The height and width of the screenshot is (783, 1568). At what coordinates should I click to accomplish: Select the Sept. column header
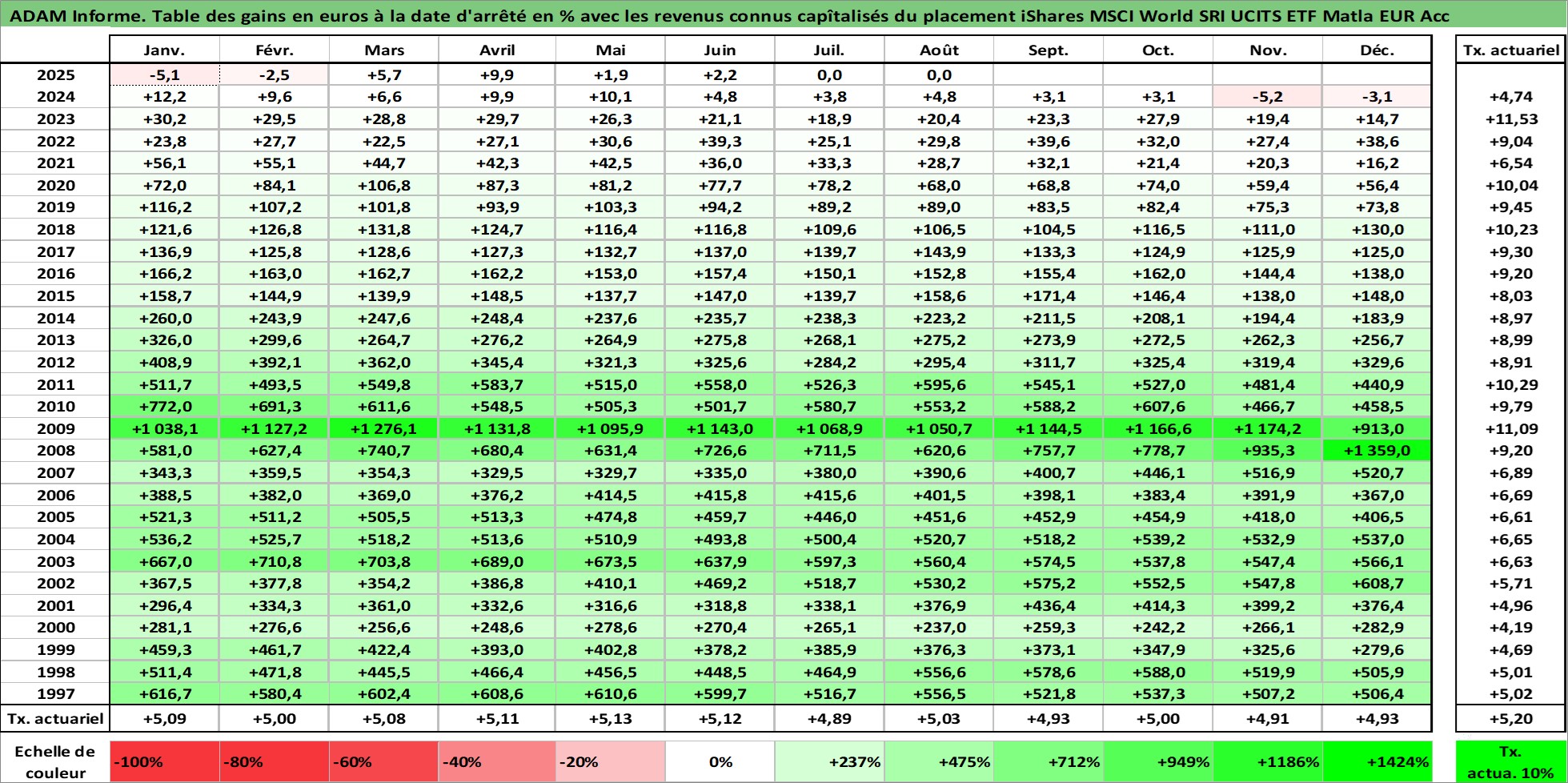[x=1049, y=50]
